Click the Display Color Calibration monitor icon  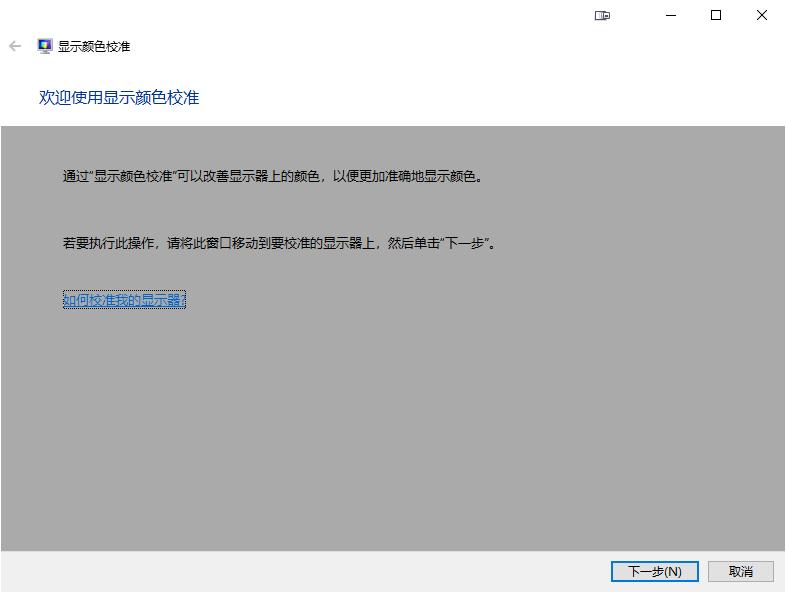point(45,46)
